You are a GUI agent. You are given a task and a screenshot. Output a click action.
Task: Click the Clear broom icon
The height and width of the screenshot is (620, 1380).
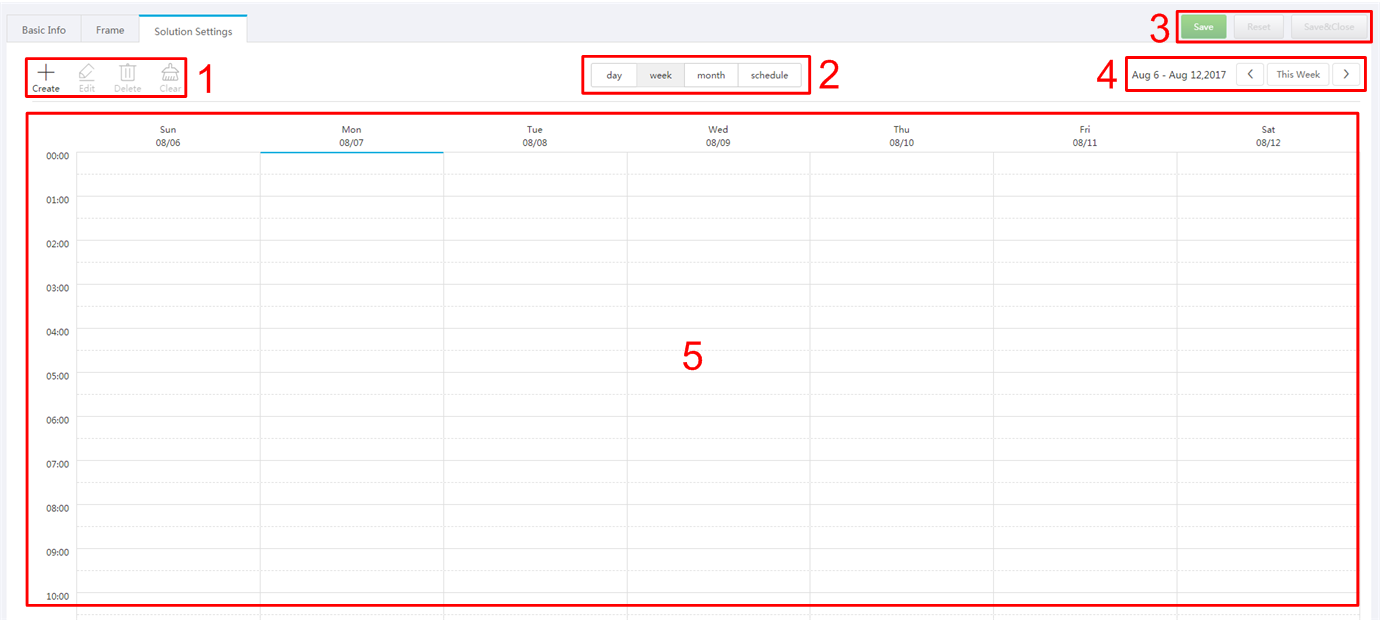(171, 72)
